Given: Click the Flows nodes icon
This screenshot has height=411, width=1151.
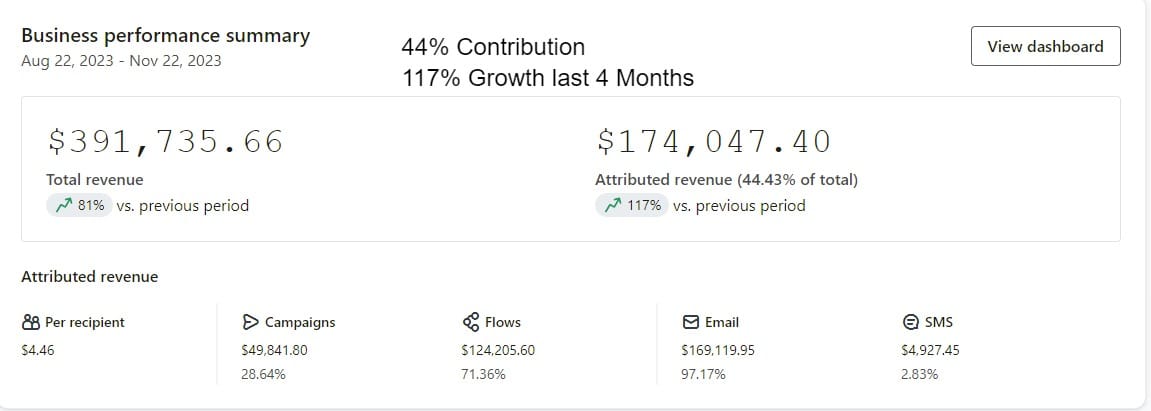Looking at the screenshot, I should (471, 322).
